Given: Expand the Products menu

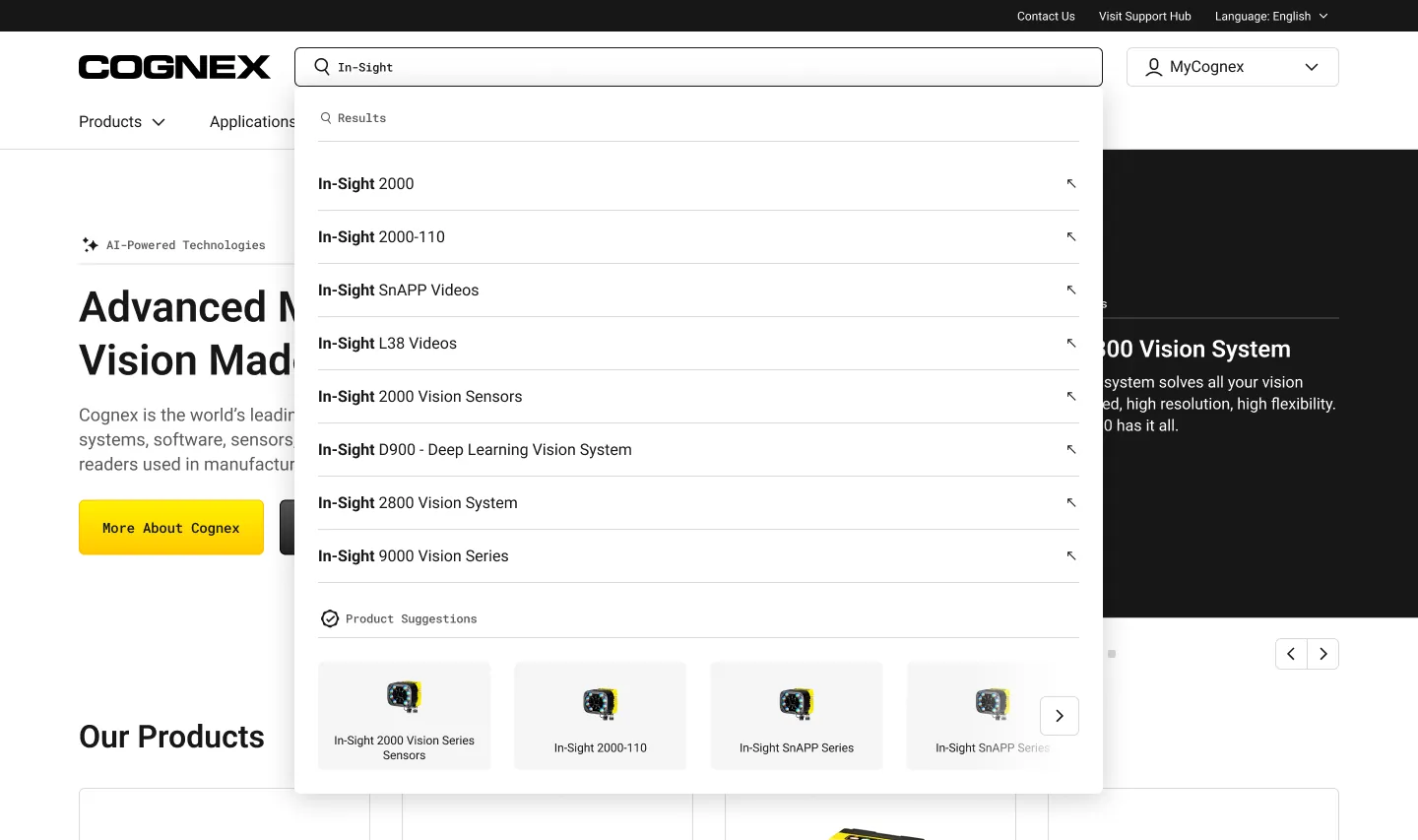Looking at the screenshot, I should pos(122,122).
